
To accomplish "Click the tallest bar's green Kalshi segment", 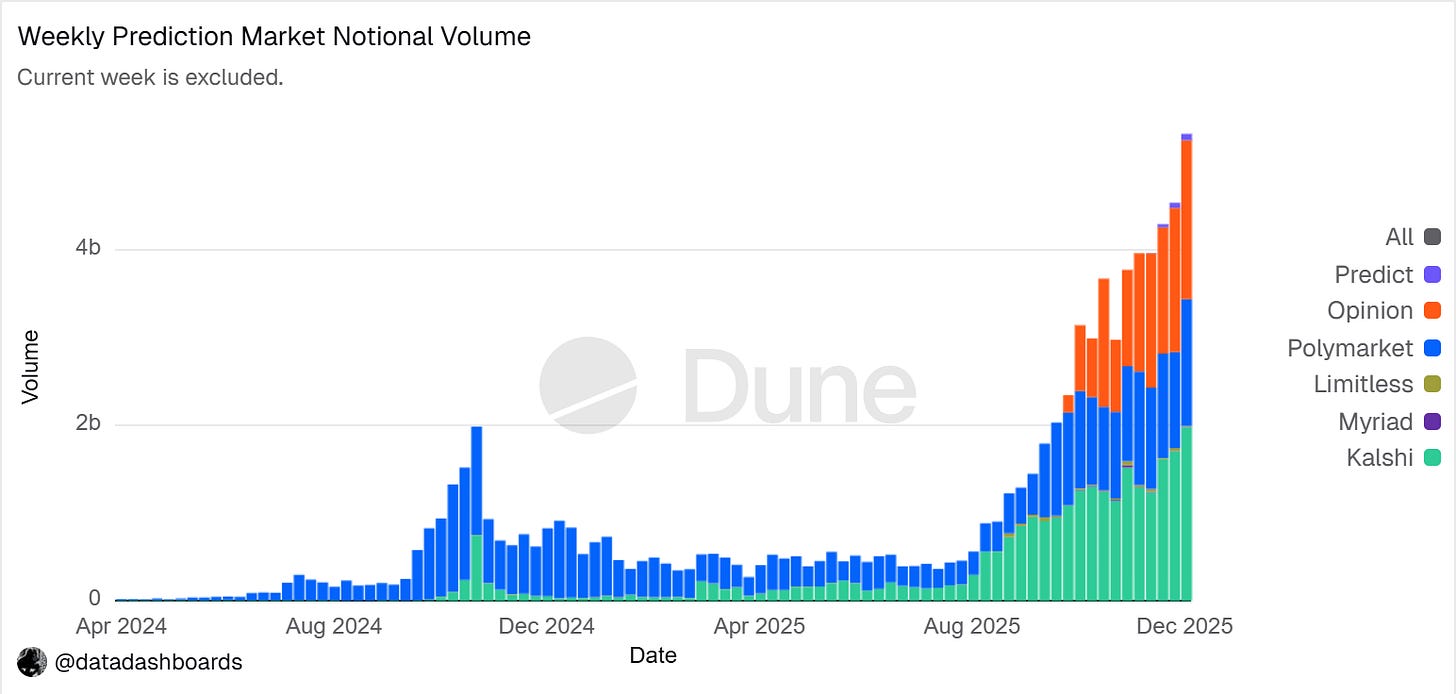I will click(1186, 513).
